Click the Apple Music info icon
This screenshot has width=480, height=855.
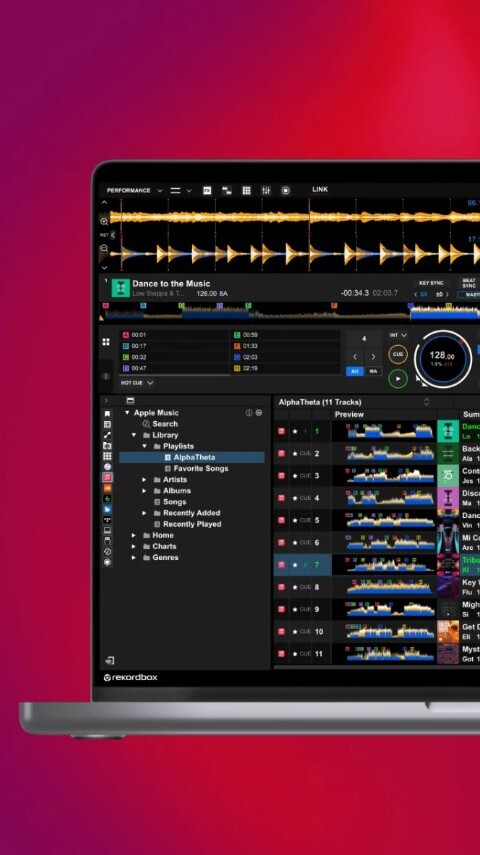pyautogui.click(x=249, y=413)
